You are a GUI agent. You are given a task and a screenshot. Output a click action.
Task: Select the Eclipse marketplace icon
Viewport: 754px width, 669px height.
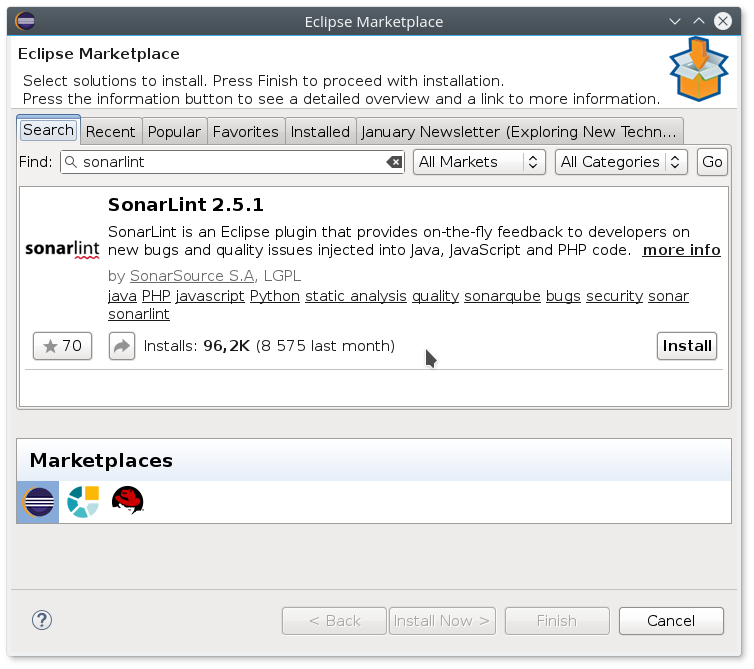(38, 502)
